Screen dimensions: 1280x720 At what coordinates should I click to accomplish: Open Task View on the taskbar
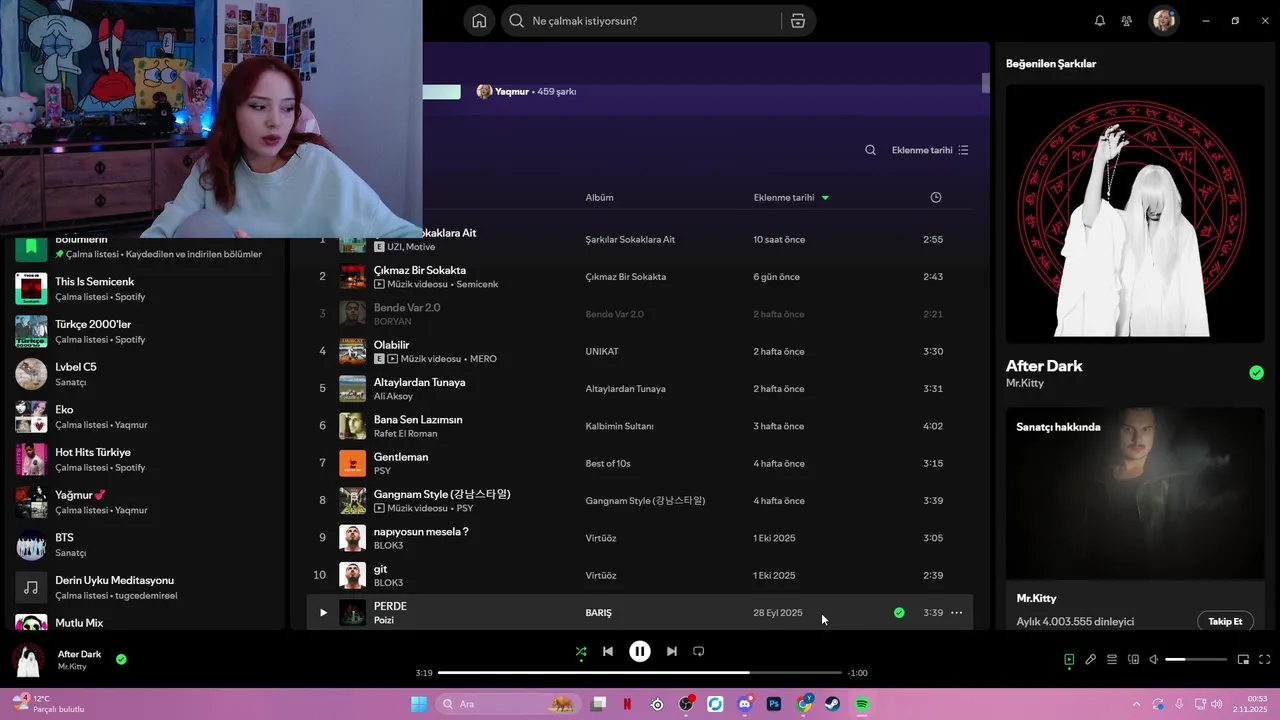point(598,704)
